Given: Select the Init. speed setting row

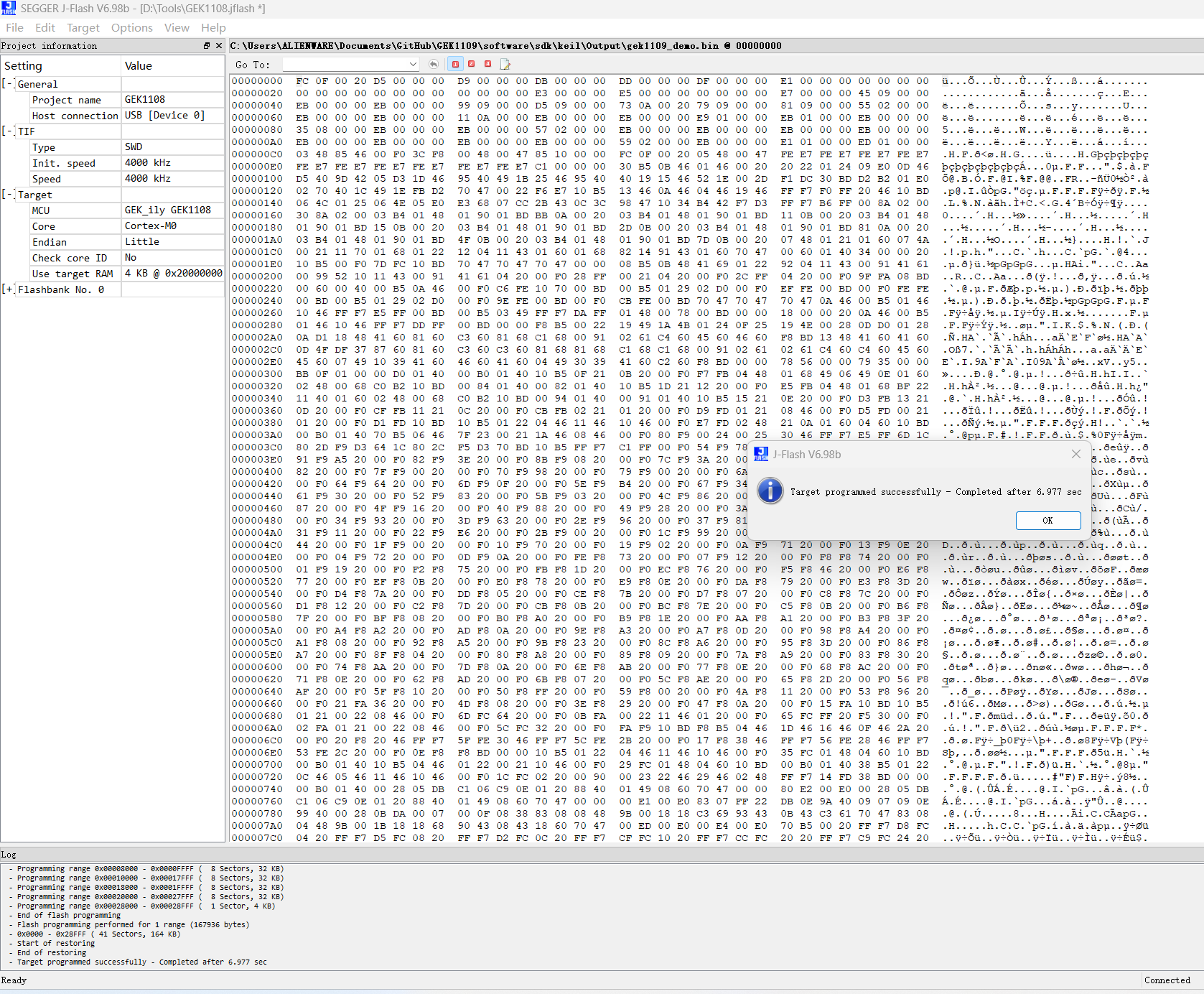Looking at the screenshot, I should click(113, 163).
